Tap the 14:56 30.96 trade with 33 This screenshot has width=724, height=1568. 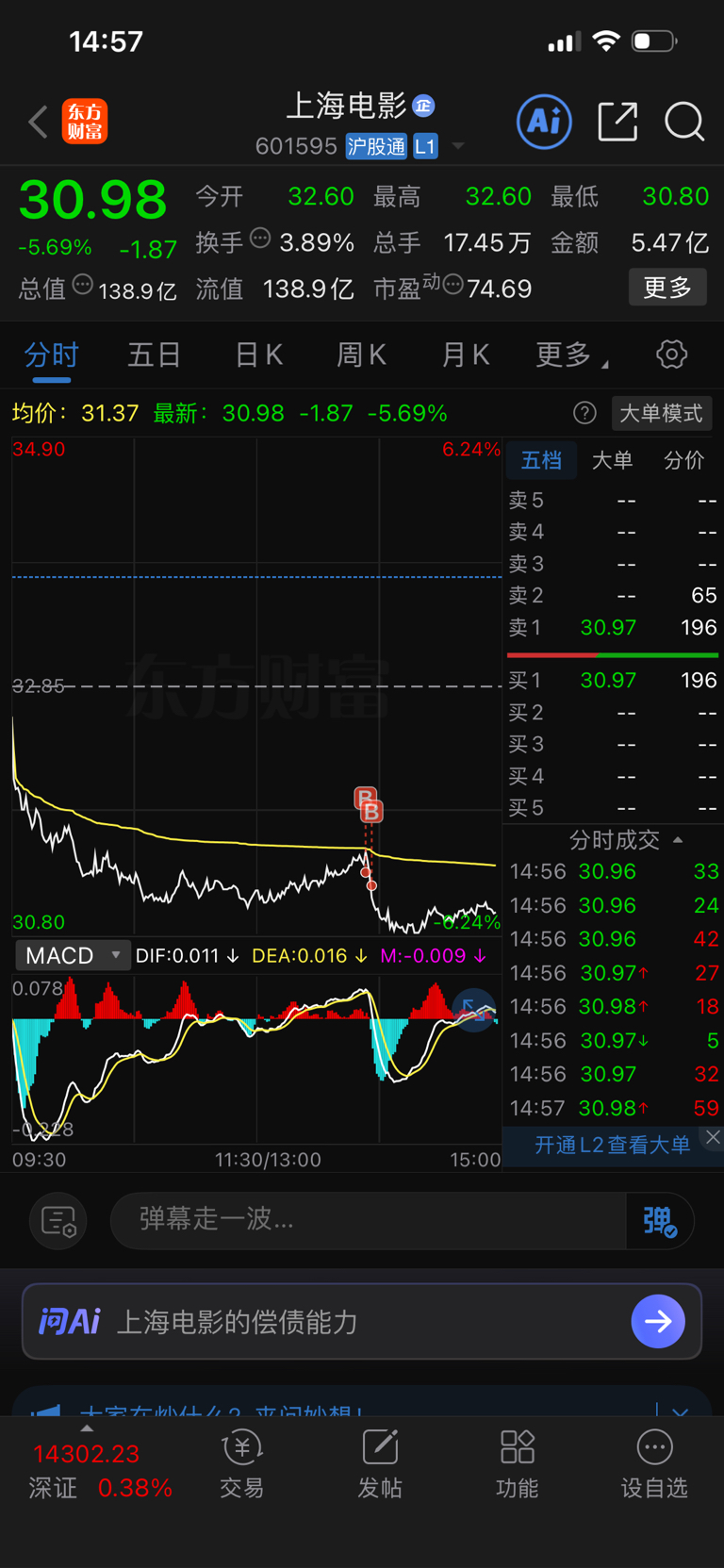(x=614, y=871)
